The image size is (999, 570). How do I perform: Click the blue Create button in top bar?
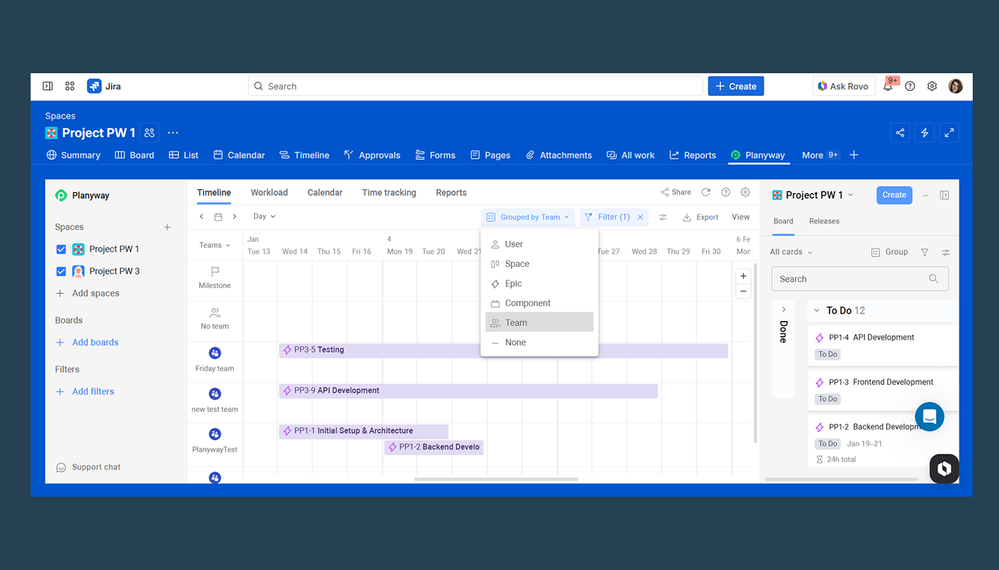tap(736, 86)
